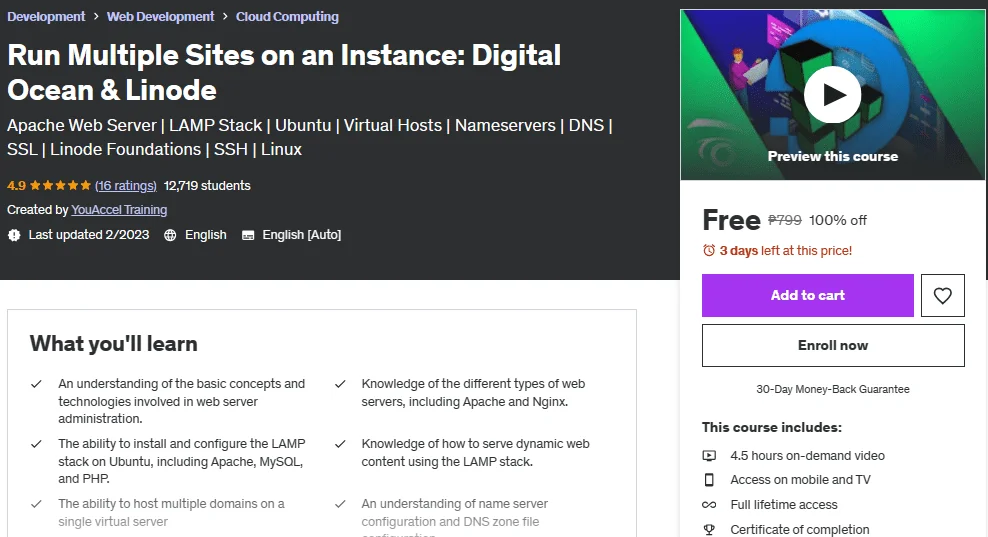
Task: Click Access on mobile and TV text
Action: pyautogui.click(x=800, y=480)
